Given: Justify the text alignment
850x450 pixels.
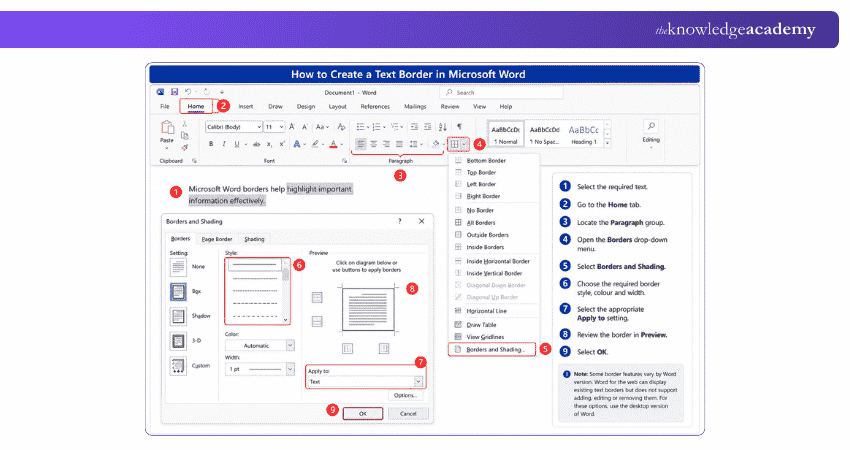Looking at the screenshot, I should tap(400, 144).
